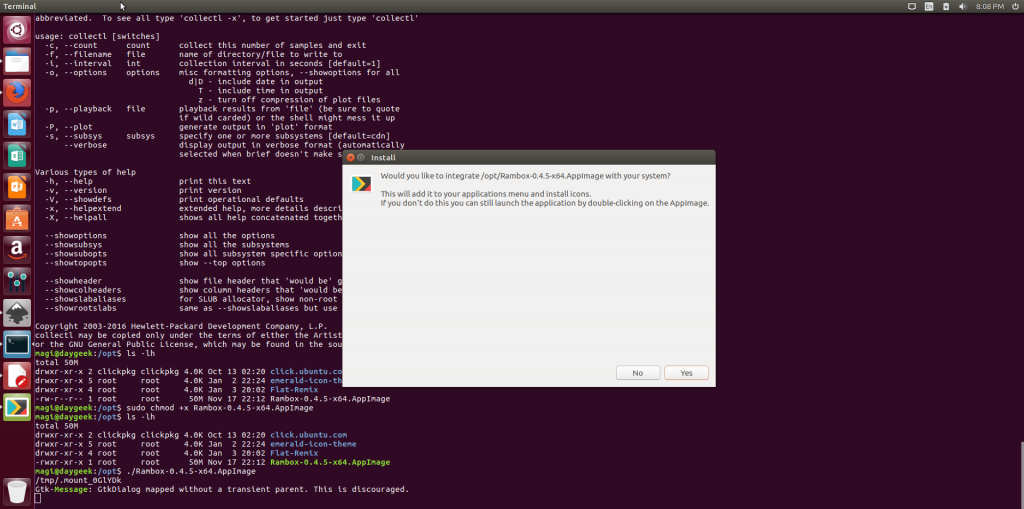
Task: Switch to Terminal in the launcher
Action: click(16, 343)
